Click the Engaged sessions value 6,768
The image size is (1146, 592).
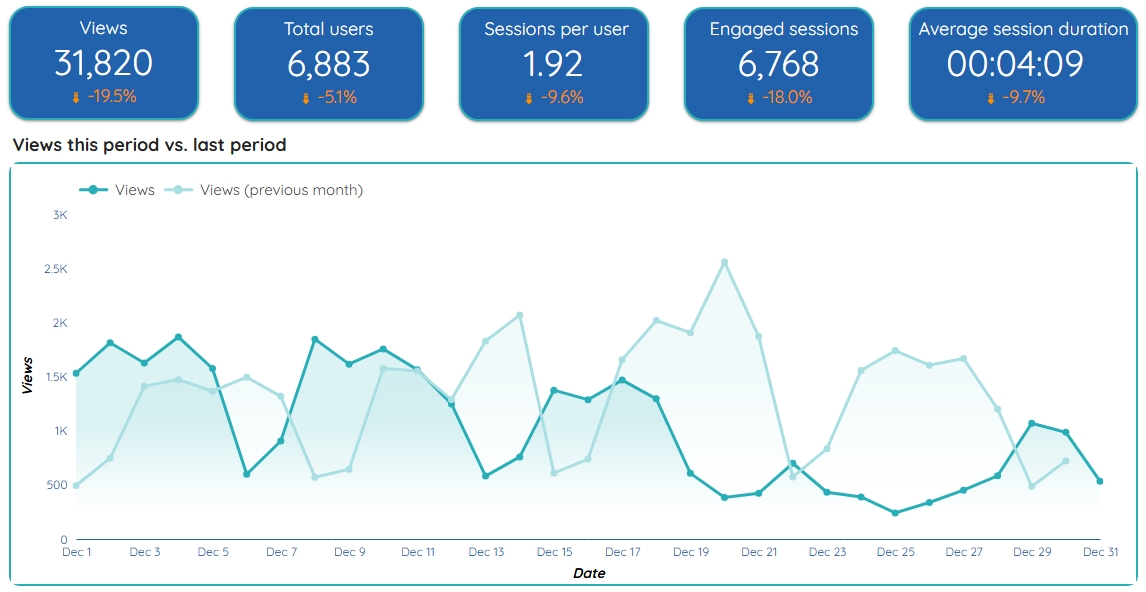(778, 64)
